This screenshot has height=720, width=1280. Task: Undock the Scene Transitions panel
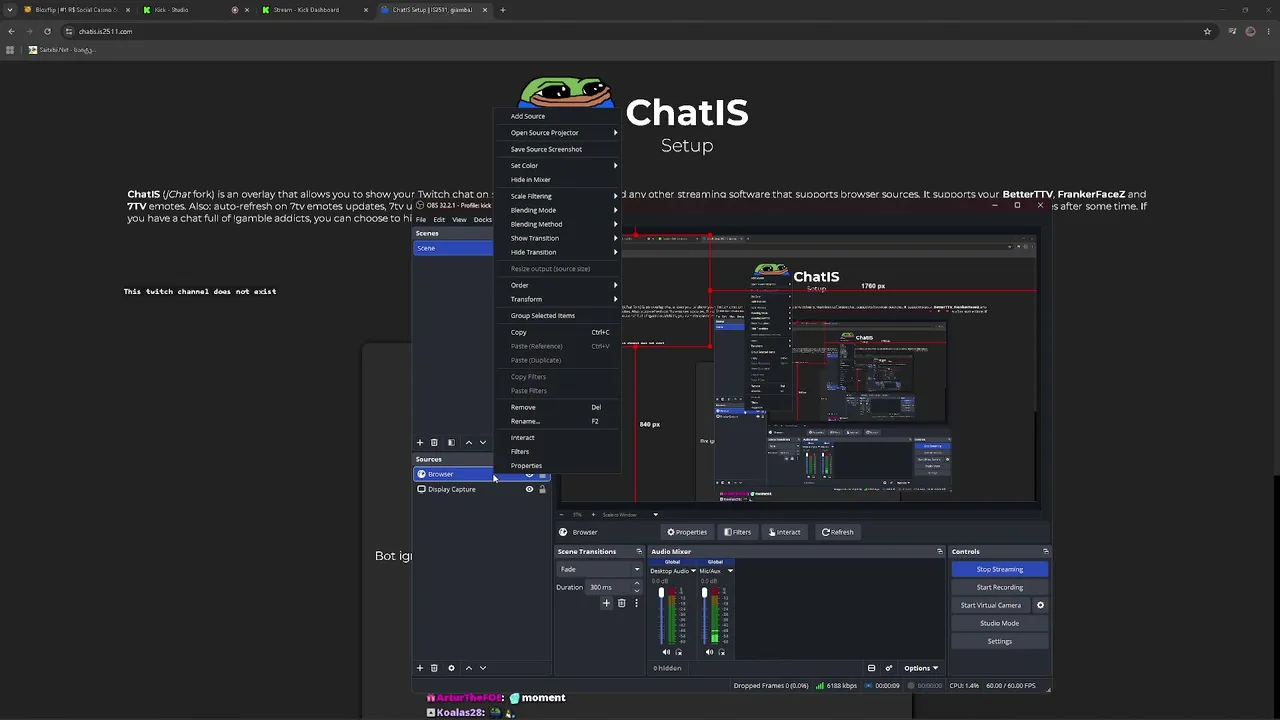(x=639, y=551)
